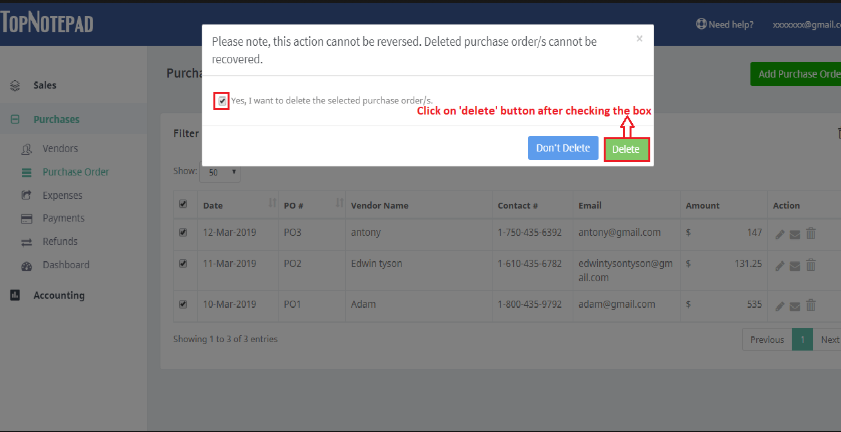Go to Expenses in the sidebar
841x432 pixels.
point(62,195)
